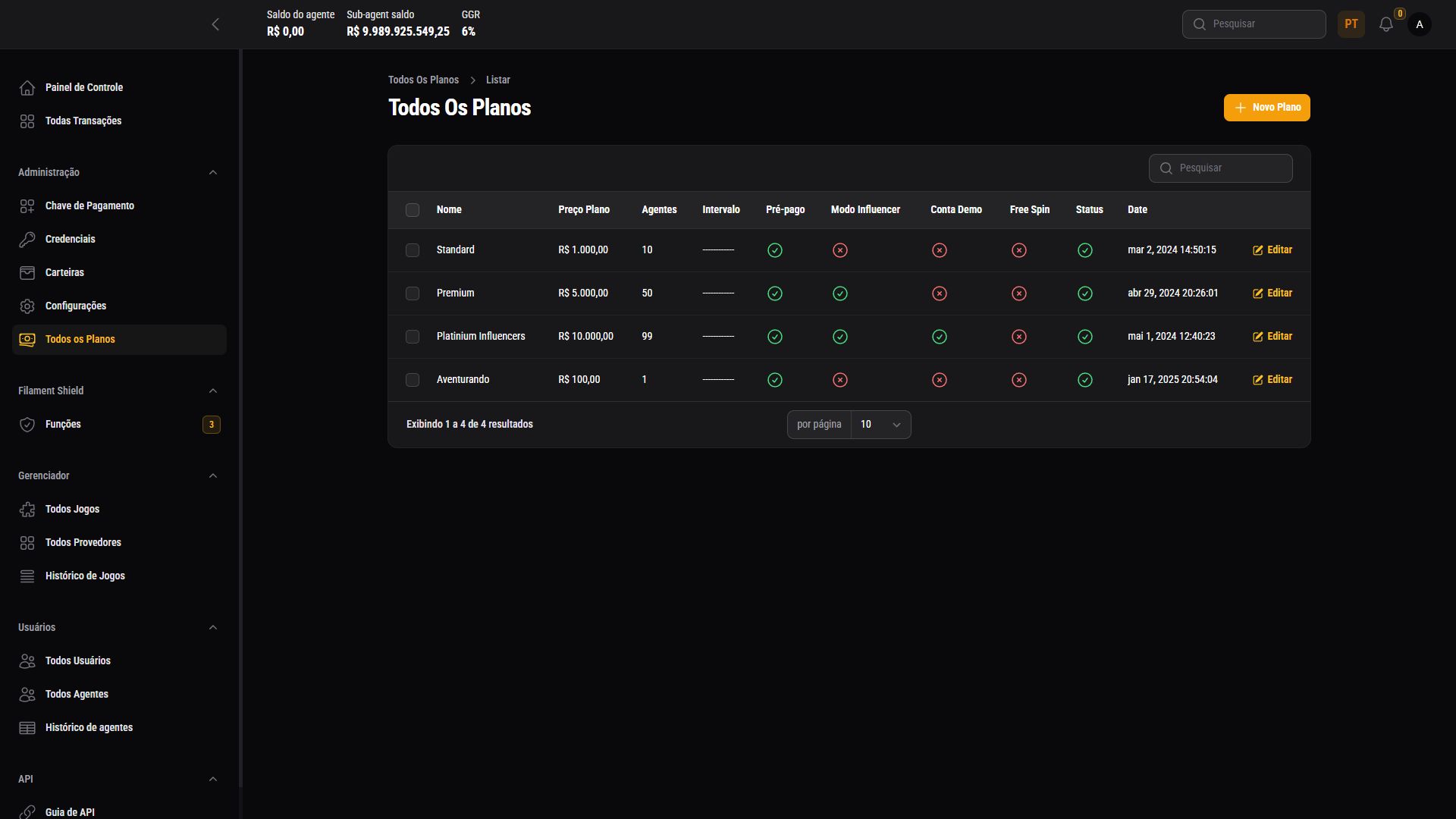
Task: Click the Todos Usuários people icon
Action: [27, 661]
